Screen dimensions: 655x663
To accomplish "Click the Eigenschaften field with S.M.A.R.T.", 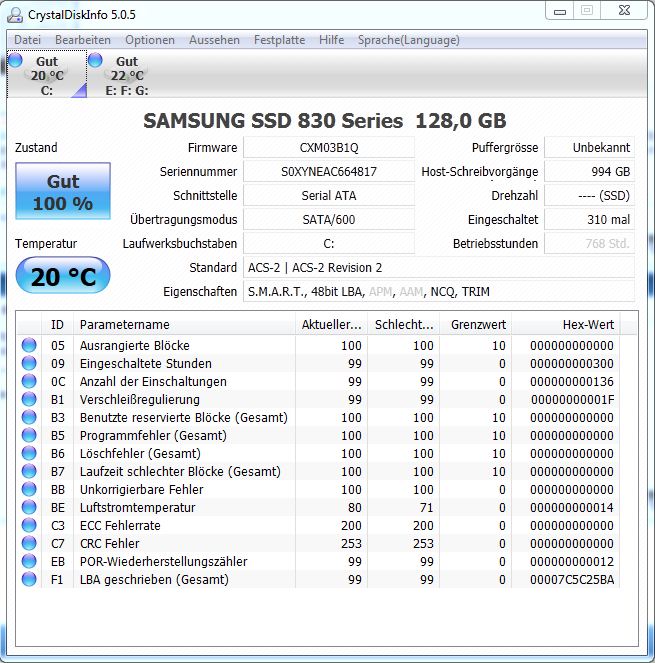I will coord(439,291).
